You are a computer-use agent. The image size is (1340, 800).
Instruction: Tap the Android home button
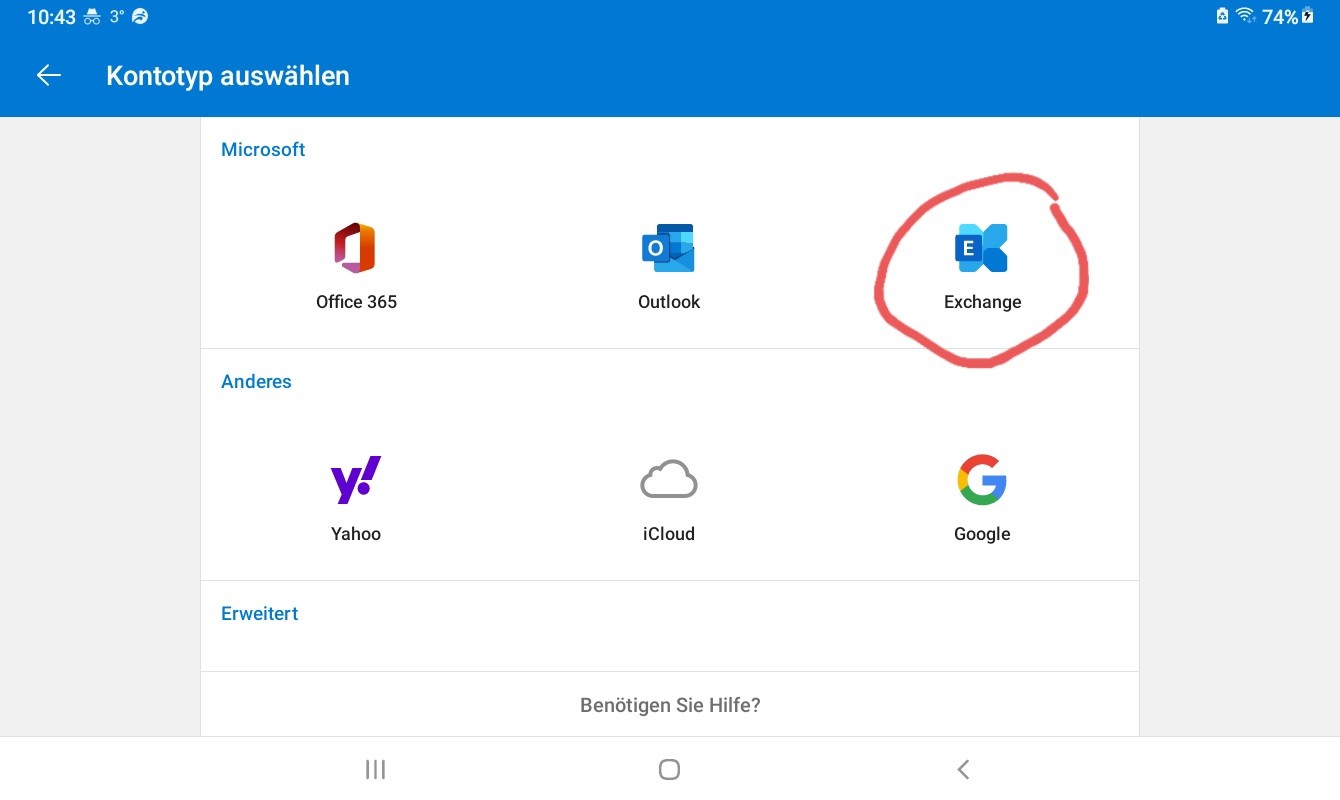coord(669,769)
